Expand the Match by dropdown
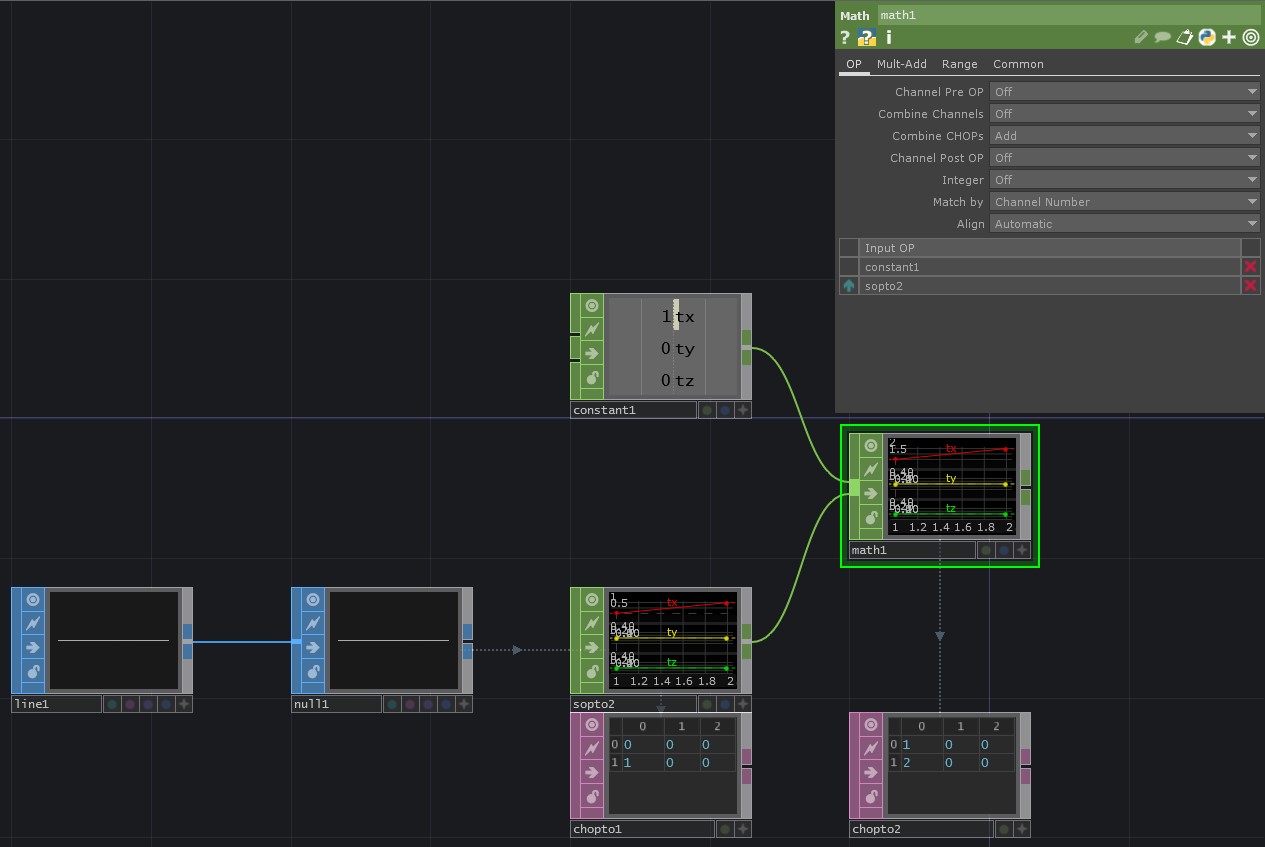 [x=1124, y=202]
